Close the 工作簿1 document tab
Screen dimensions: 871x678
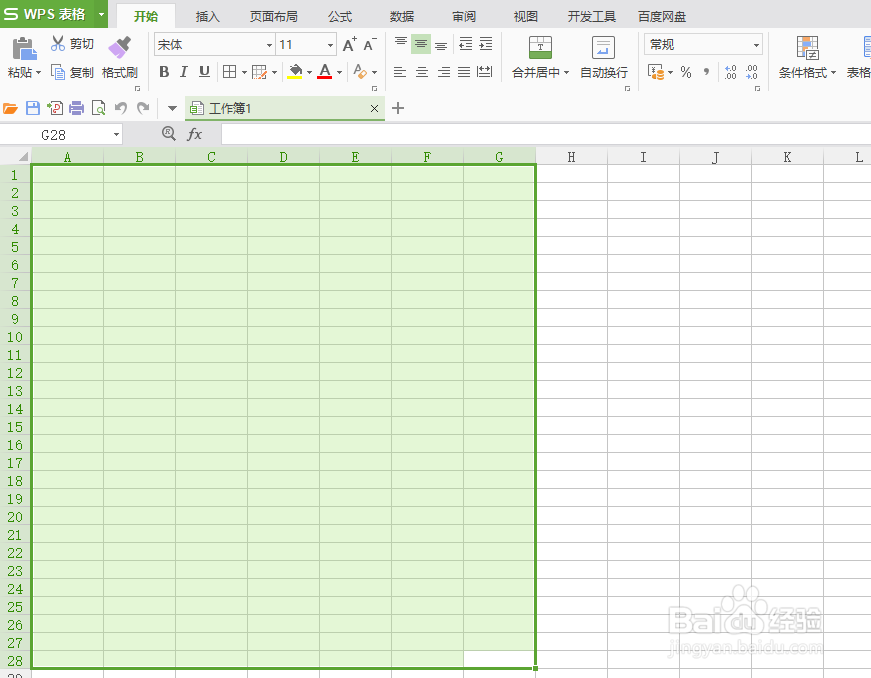pos(374,109)
